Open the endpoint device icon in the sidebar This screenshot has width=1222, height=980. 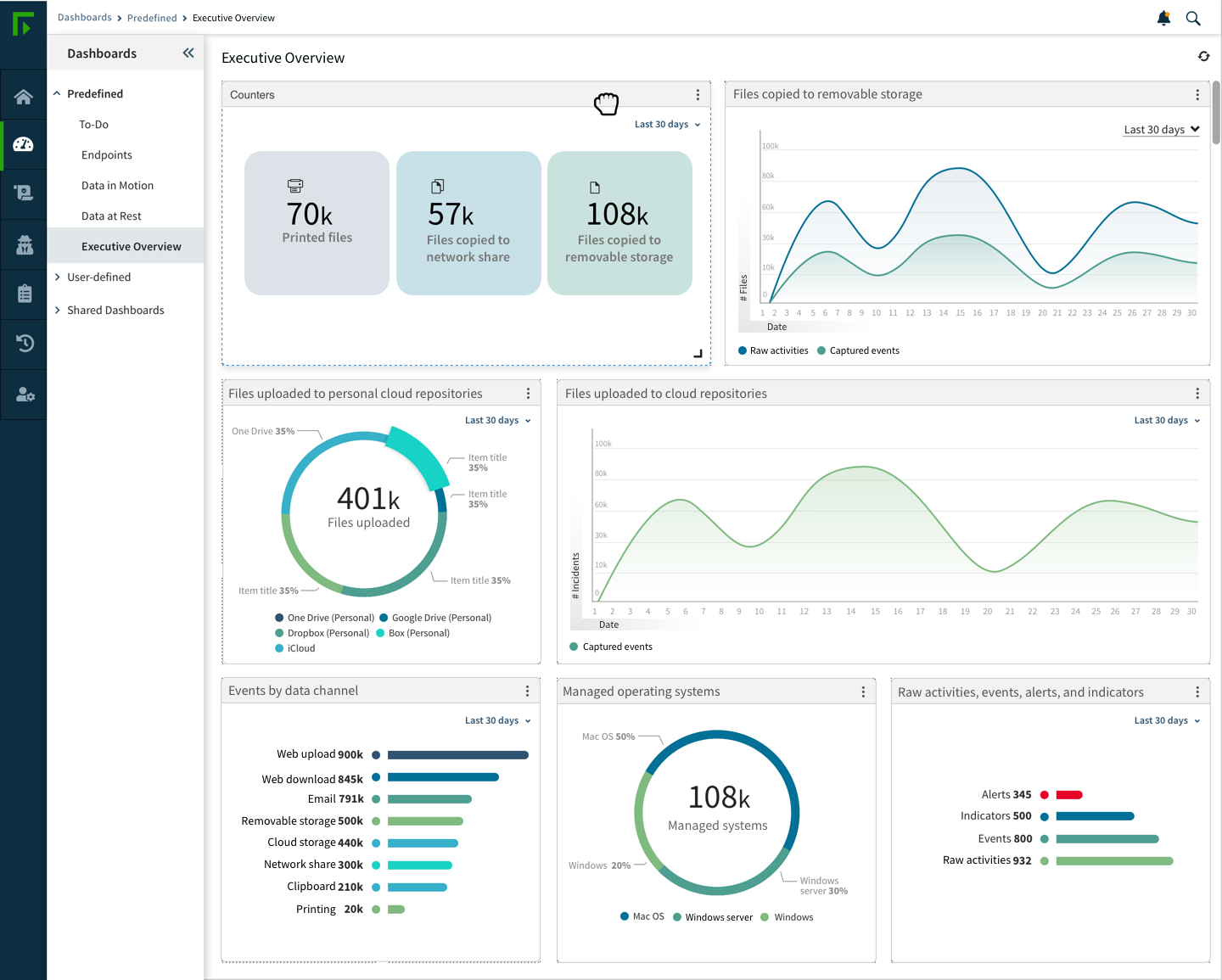(24, 193)
